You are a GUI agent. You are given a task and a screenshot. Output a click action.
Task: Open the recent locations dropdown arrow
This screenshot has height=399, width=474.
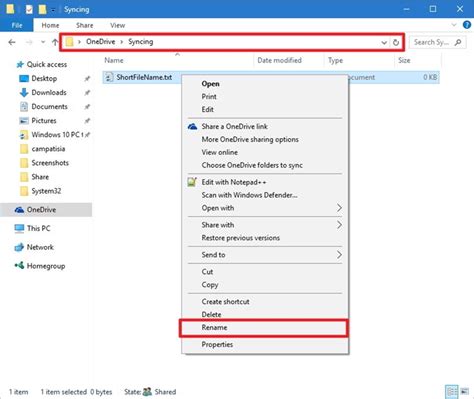click(43, 42)
